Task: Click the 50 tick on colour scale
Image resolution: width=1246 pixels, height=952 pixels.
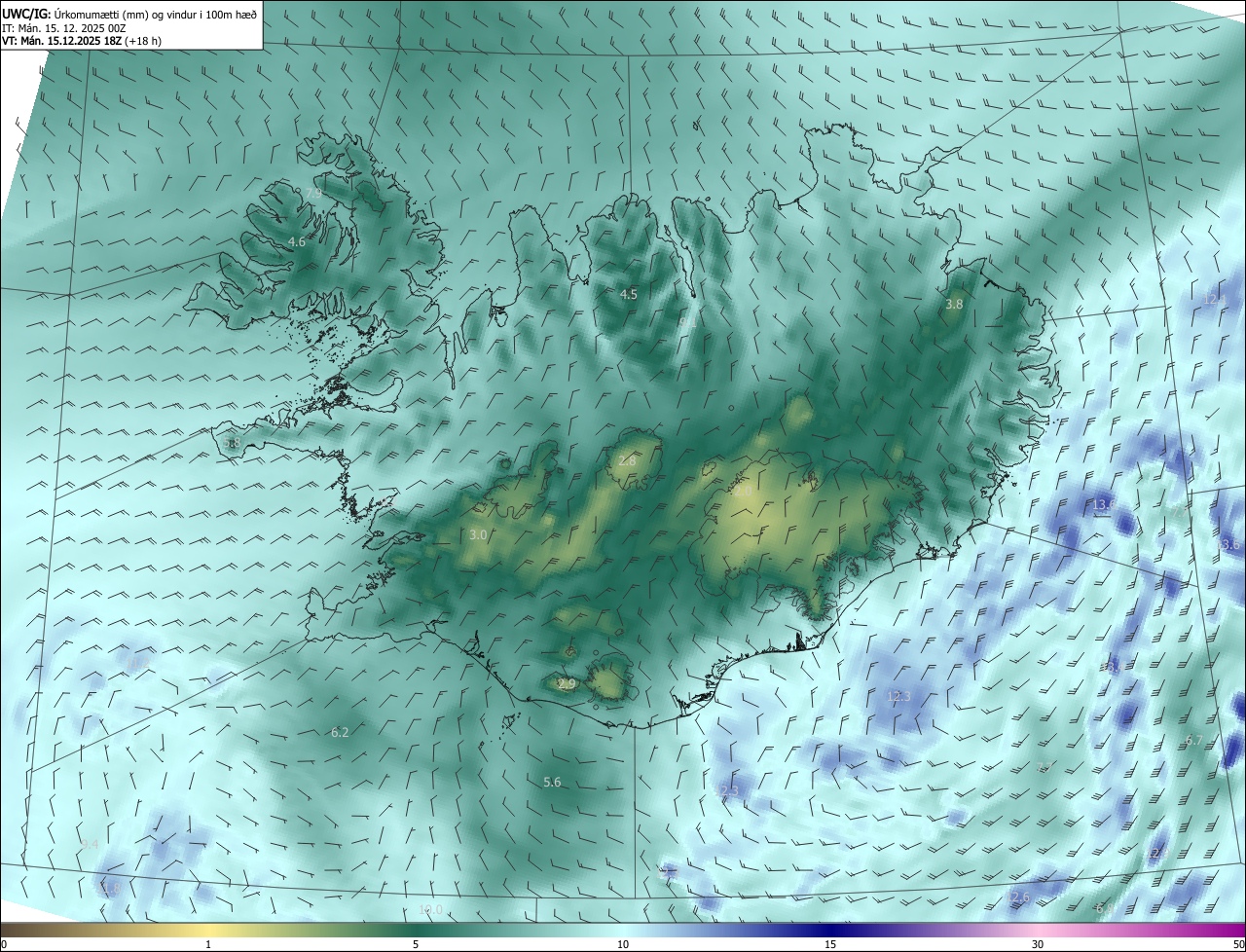Action: pos(1237,944)
